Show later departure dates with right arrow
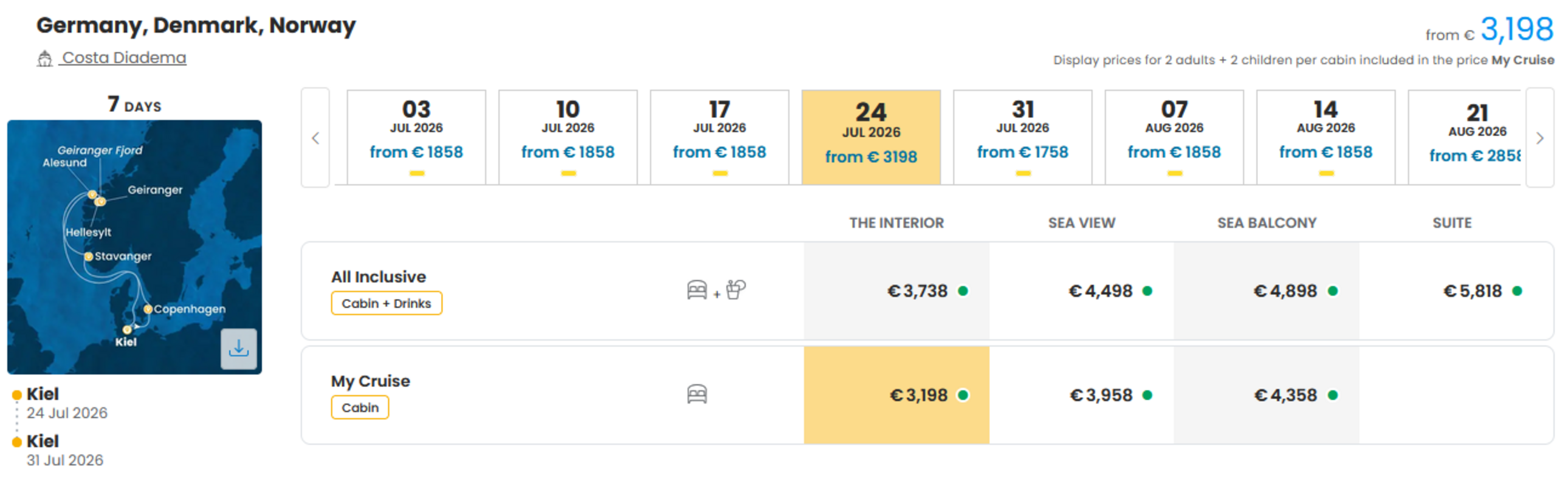The width and height of the screenshot is (1568, 486). 1539,137
